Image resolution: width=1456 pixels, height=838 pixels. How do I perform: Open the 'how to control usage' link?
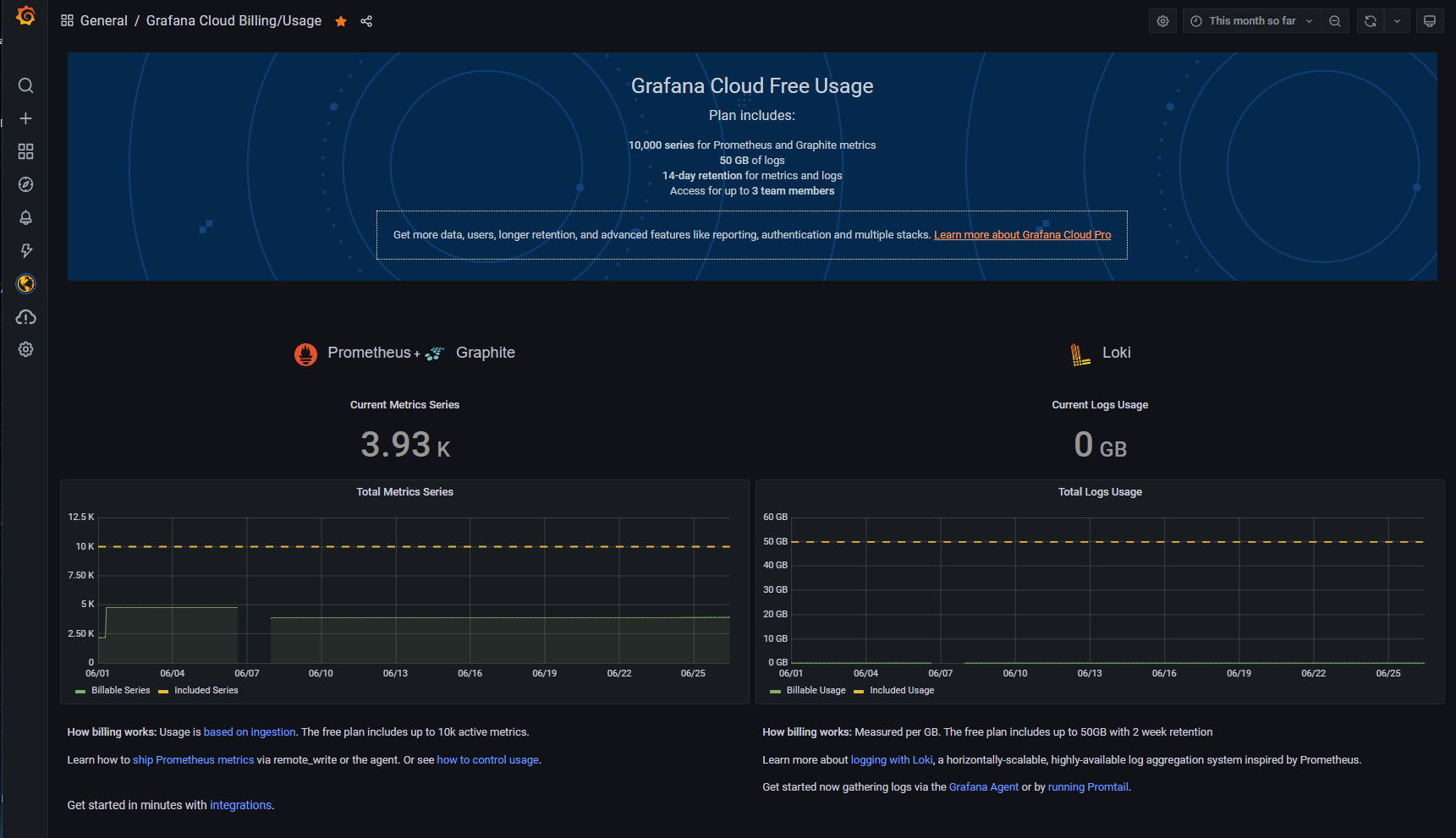487,760
